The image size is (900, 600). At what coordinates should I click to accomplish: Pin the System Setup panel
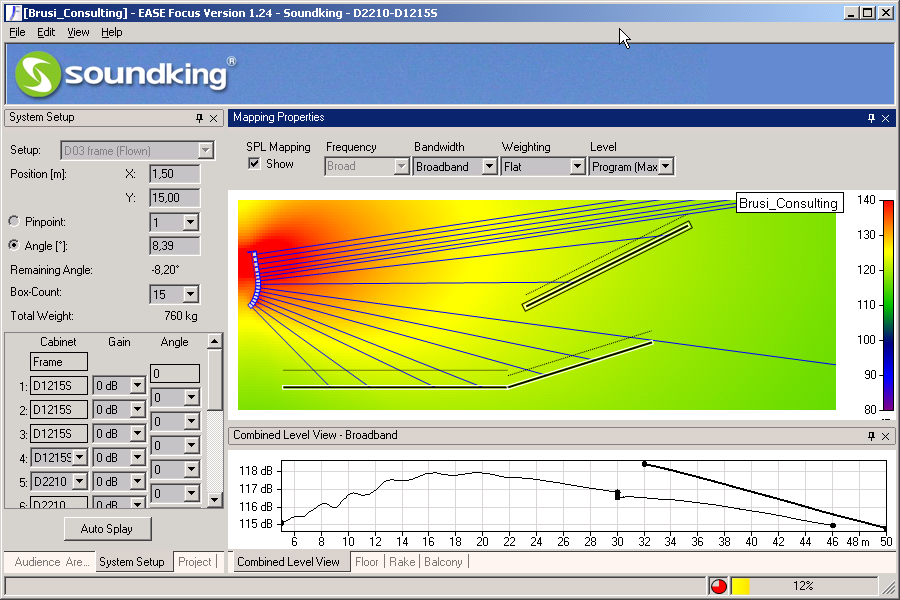click(x=199, y=118)
